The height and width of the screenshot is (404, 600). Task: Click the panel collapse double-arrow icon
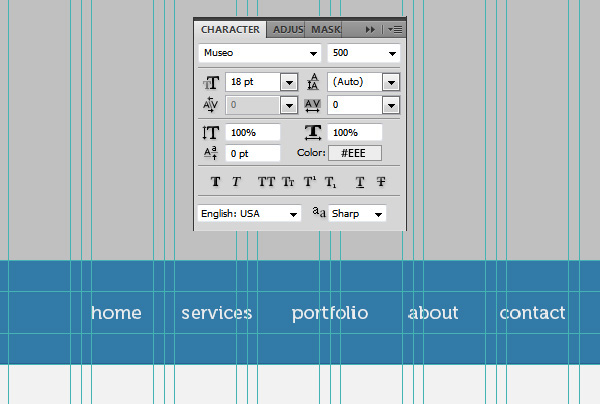coord(371,30)
